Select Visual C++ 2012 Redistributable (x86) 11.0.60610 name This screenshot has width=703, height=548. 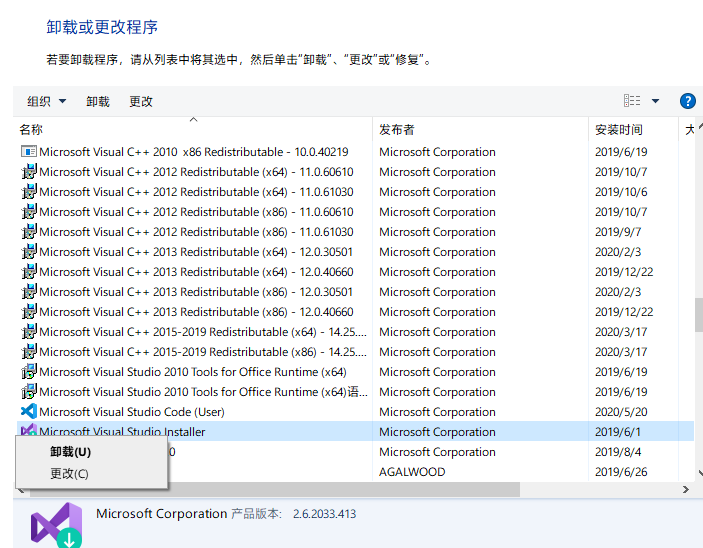pyautogui.click(x=196, y=212)
